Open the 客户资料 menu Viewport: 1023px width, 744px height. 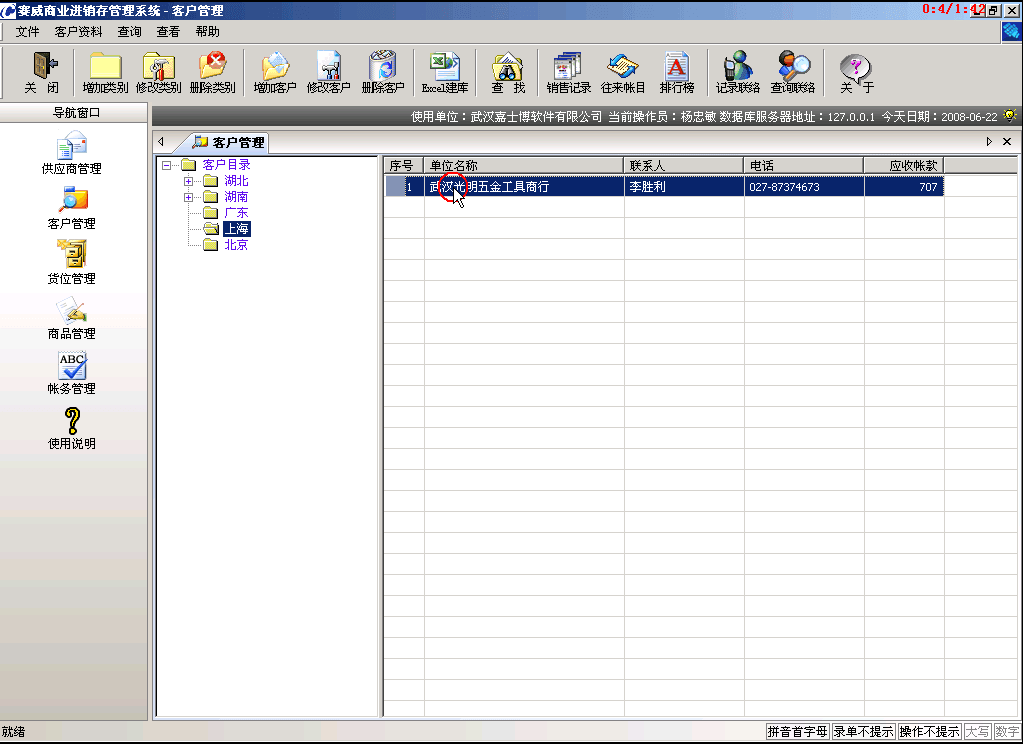coord(78,32)
